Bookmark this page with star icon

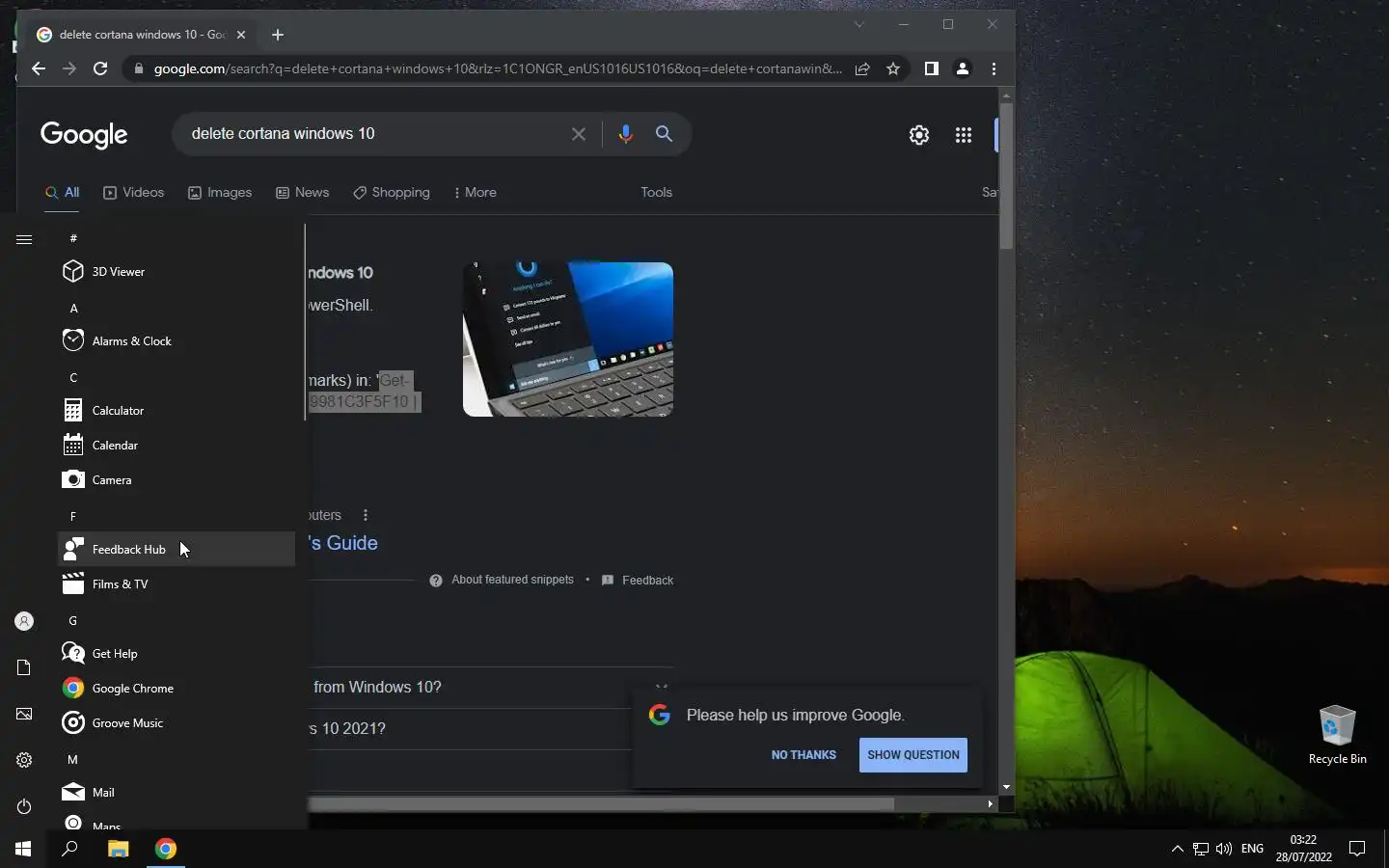coord(893,68)
